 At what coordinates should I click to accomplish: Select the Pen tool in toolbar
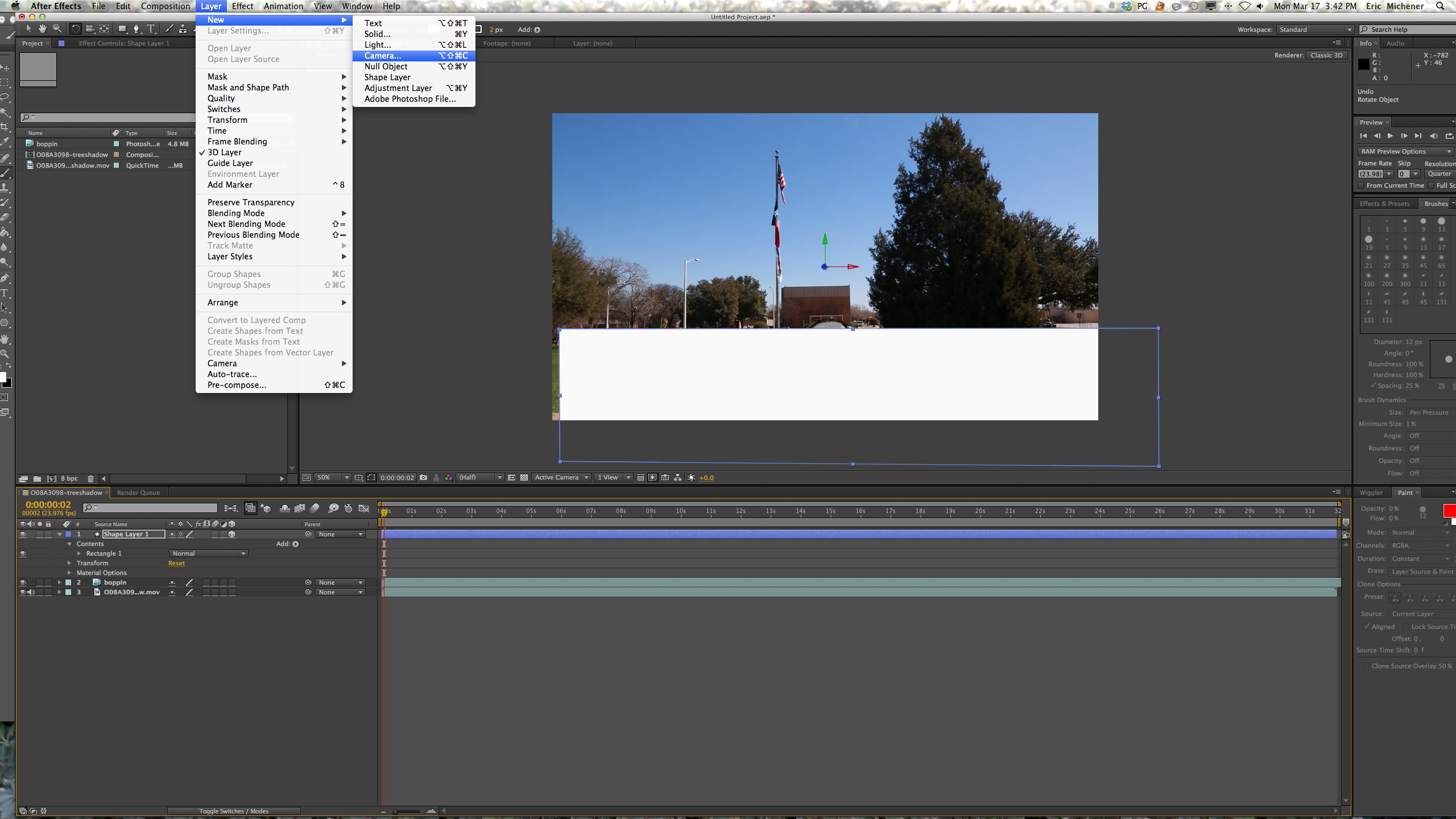point(136,29)
